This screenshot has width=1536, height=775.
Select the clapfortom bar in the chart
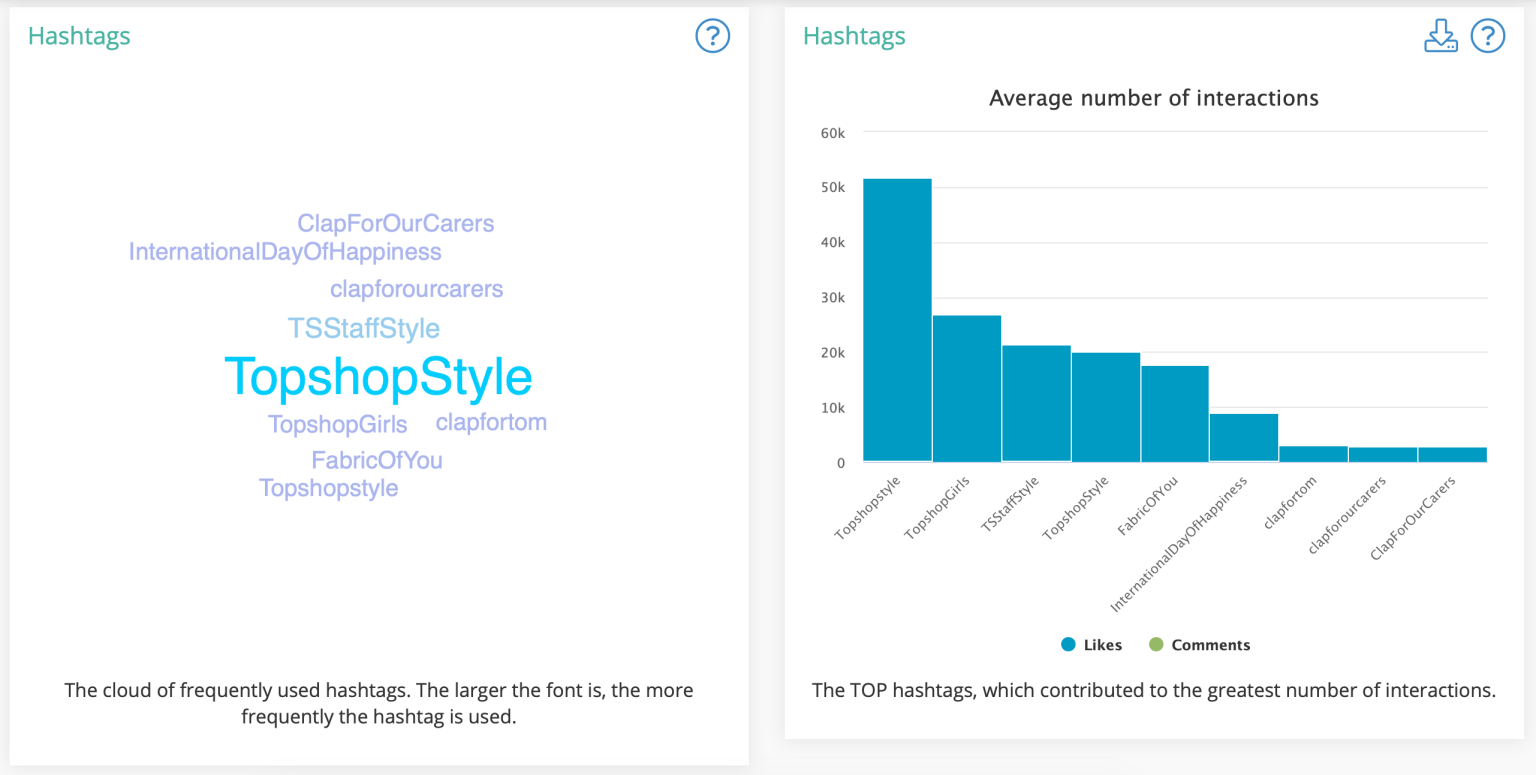click(x=1313, y=454)
